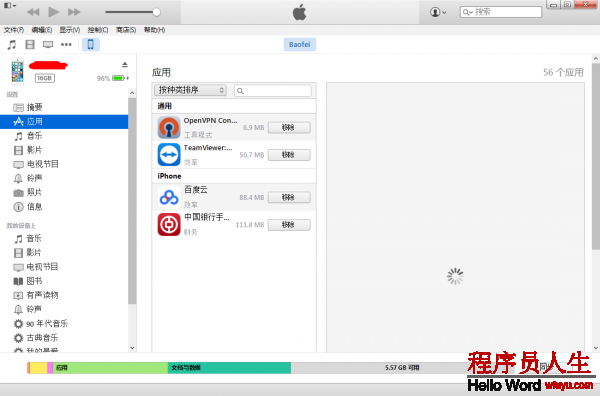Click the 应用 segment of storage bar
The height and width of the screenshot is (396, 600).
click(x=110, y=368)
